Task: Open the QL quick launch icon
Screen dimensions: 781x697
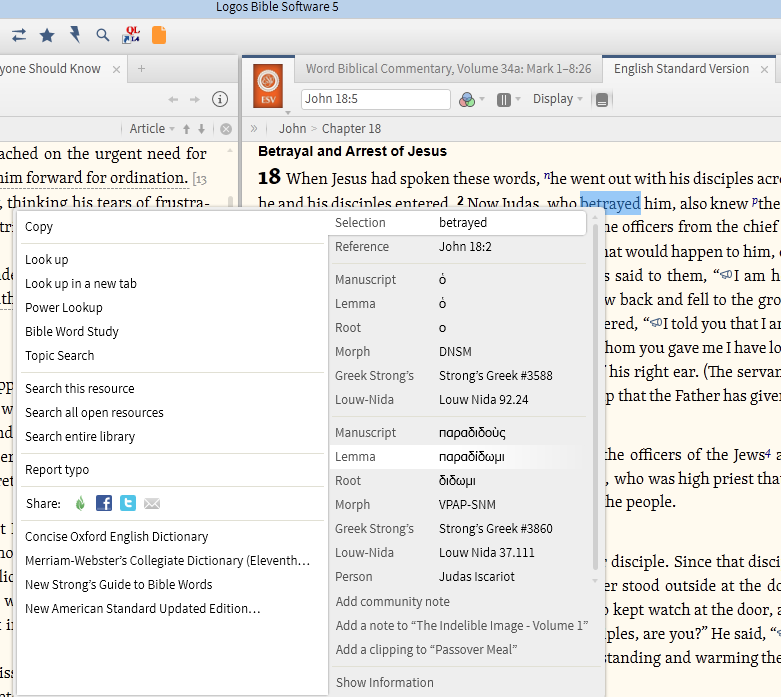Action: pyautogui.click(x=131, y=34)
